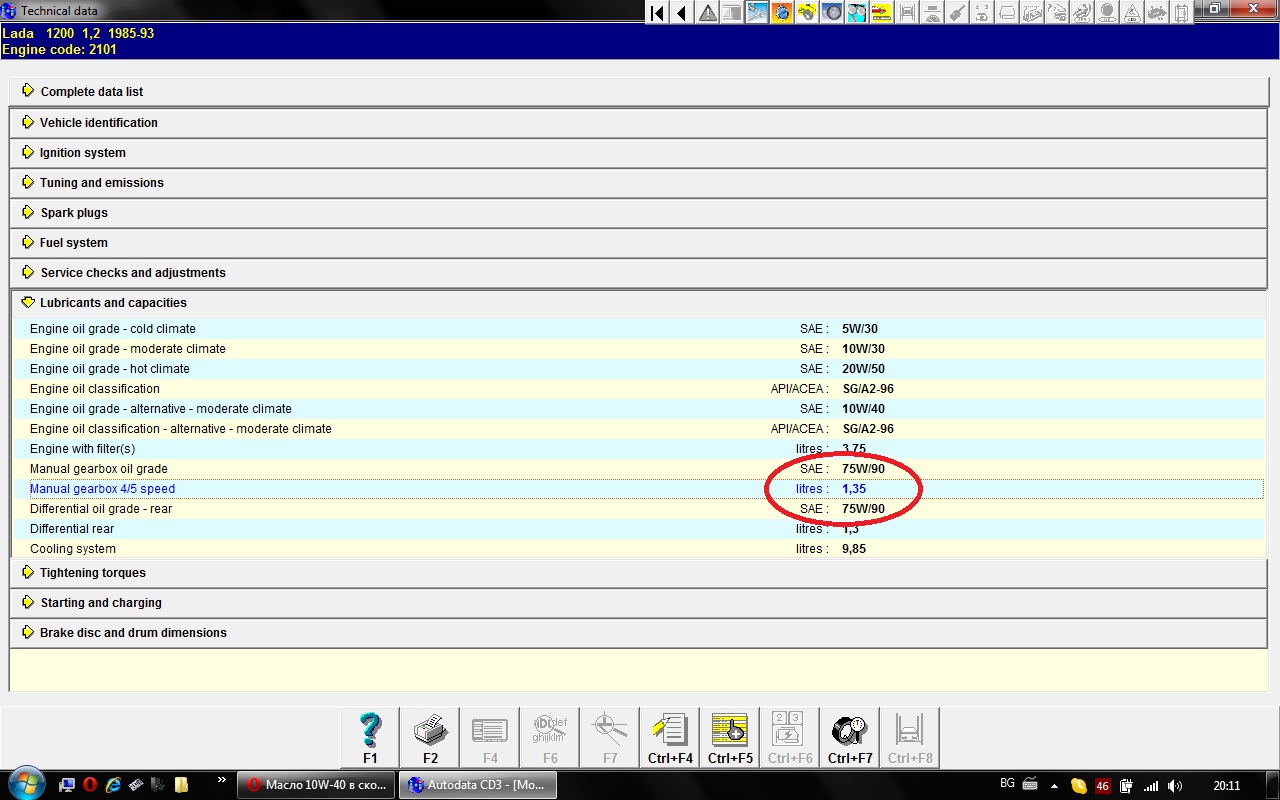Show hidden tray icons arrow

pyautogui.click(x=1055, y=786)
